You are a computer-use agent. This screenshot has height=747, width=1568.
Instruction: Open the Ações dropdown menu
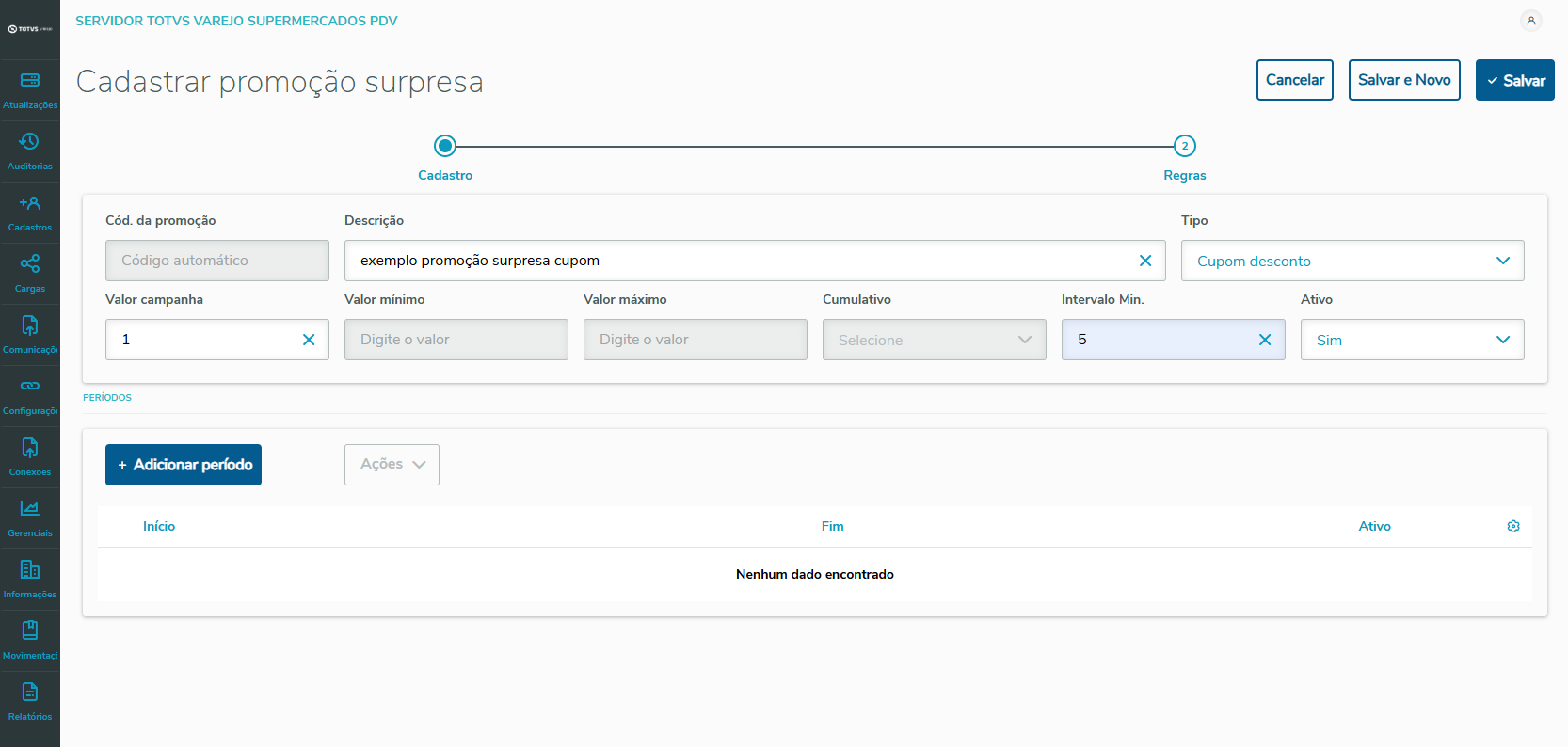(392, 465)
